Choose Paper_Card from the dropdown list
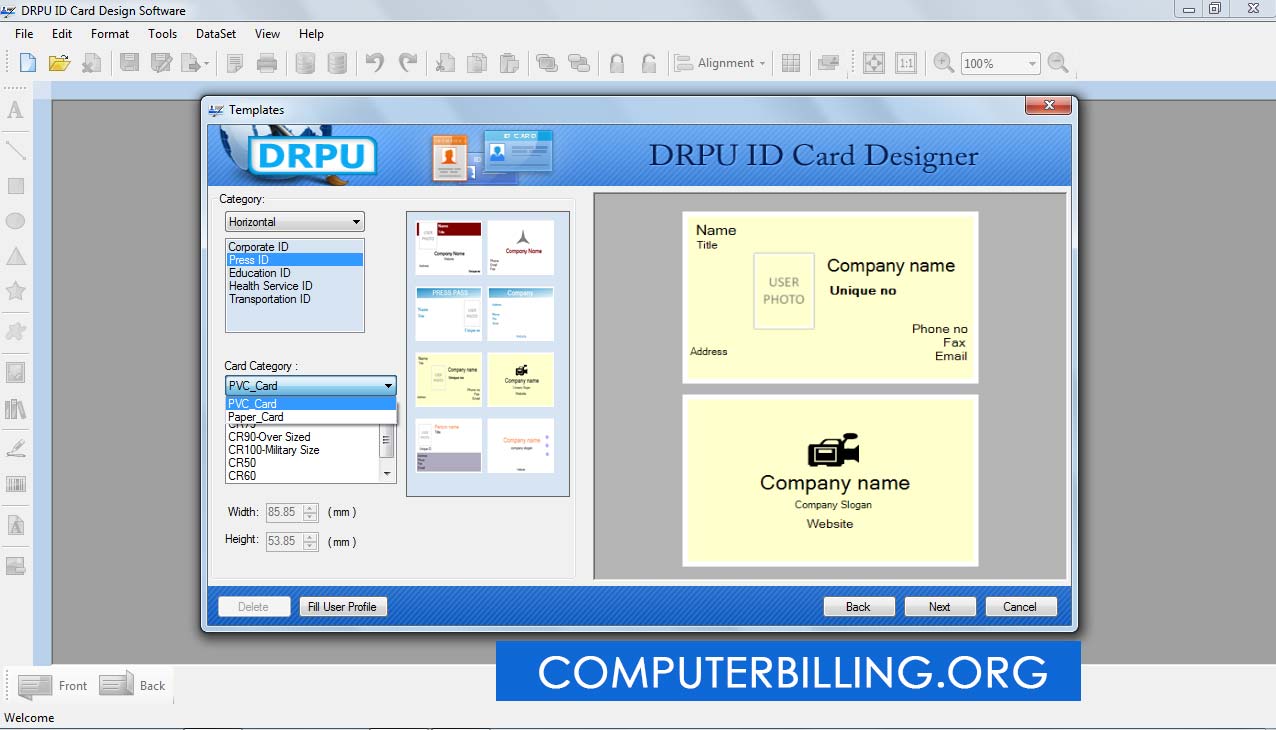 tap(311, 417)
